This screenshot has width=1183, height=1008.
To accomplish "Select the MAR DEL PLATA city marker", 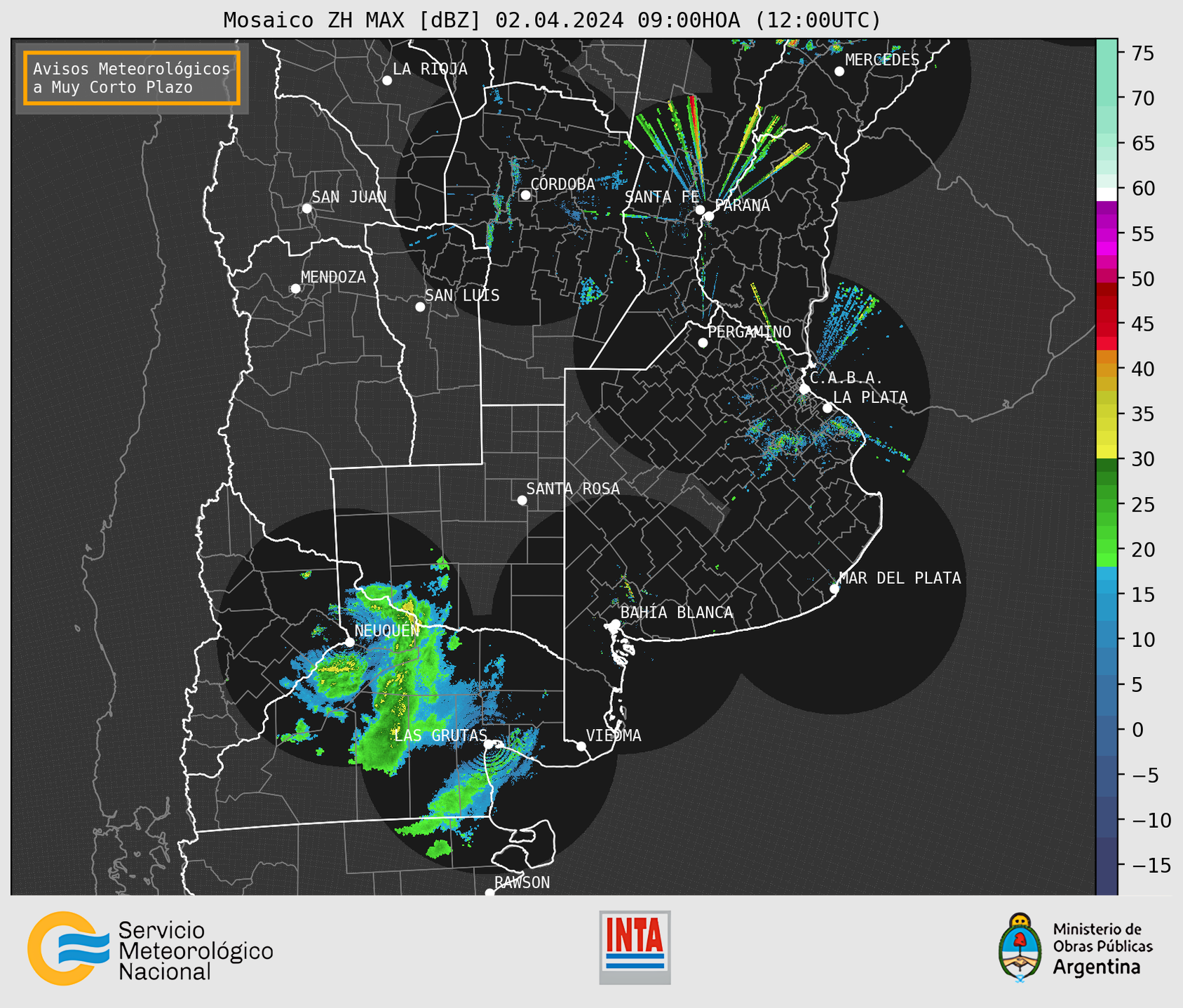I will (834, 589).
